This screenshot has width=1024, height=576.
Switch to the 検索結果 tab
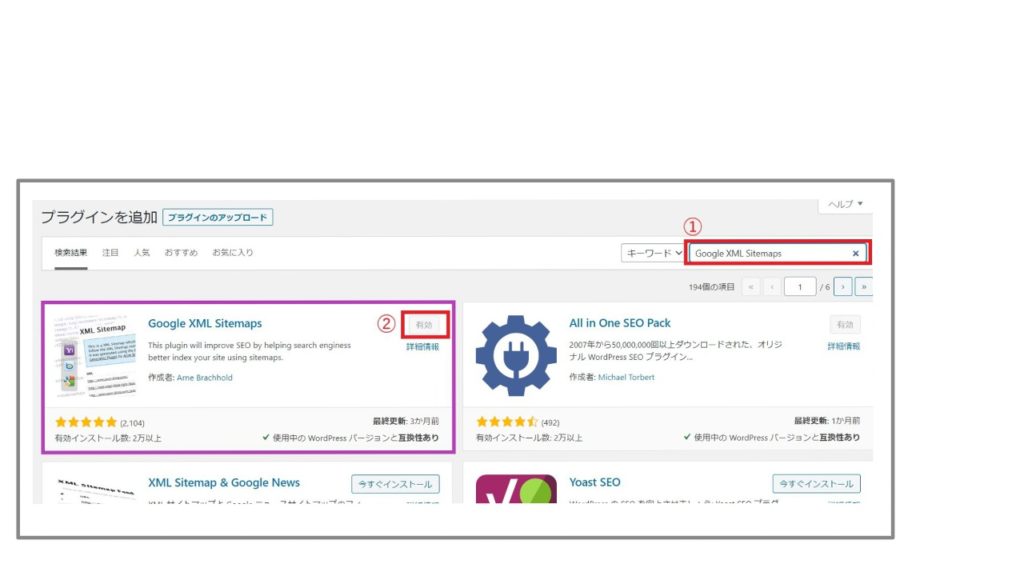(71, 253)
